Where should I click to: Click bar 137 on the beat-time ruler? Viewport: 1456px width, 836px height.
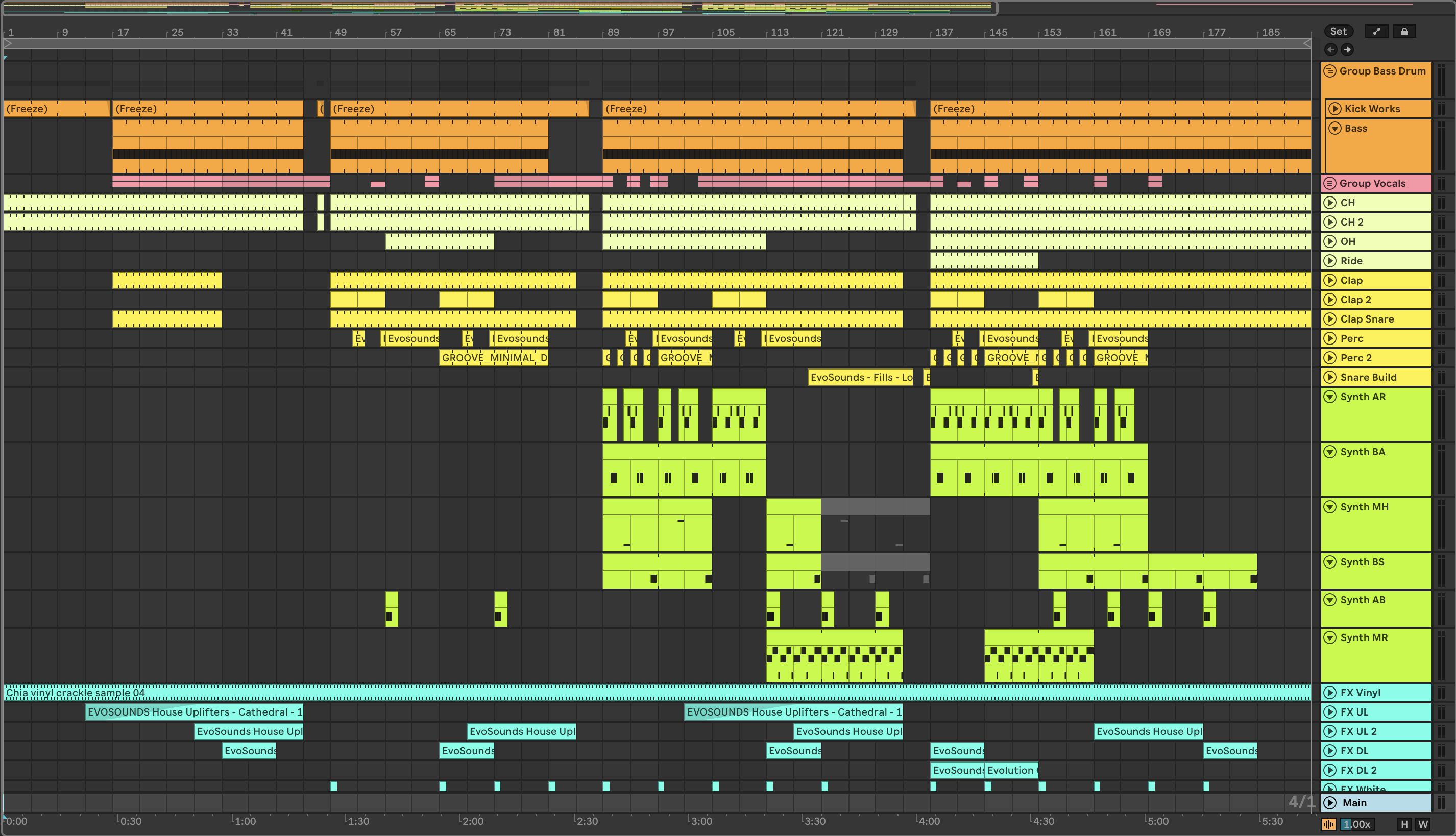(x=943, y=32)
